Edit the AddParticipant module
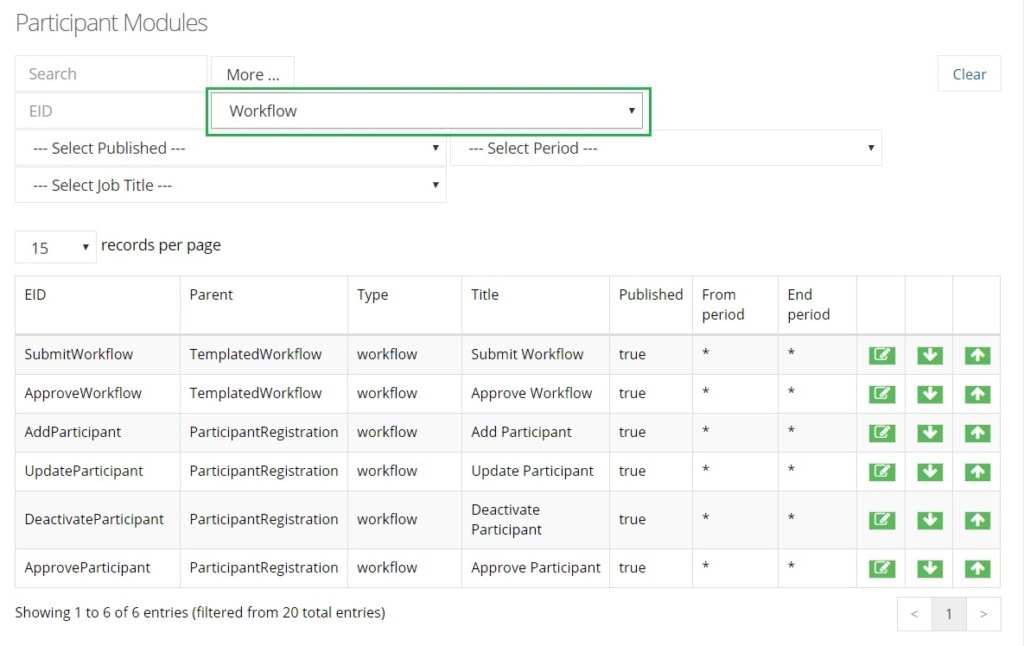1024x646 pixels. coord(882,432)
